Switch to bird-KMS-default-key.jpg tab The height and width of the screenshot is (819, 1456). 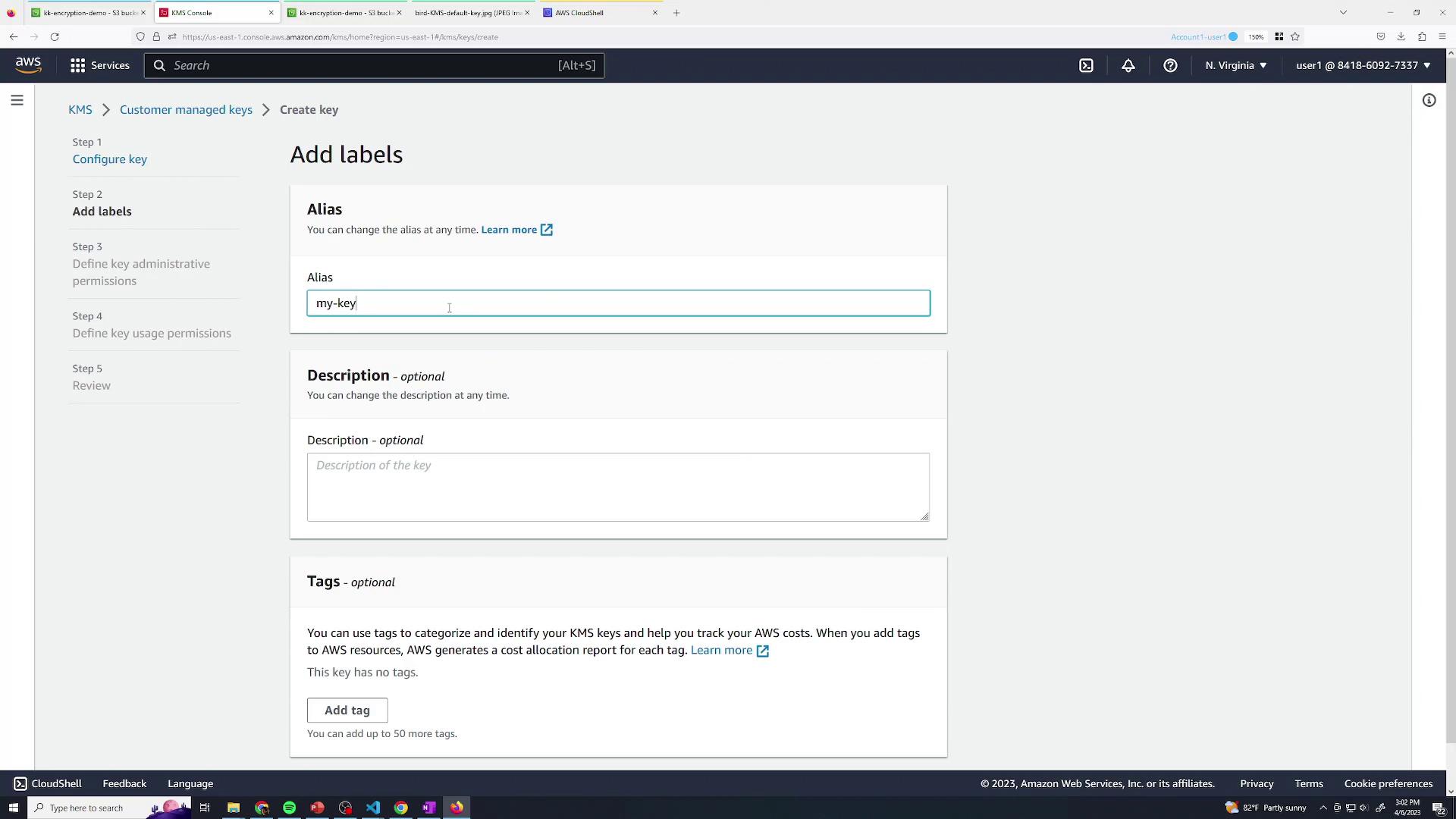click(466, 13)
